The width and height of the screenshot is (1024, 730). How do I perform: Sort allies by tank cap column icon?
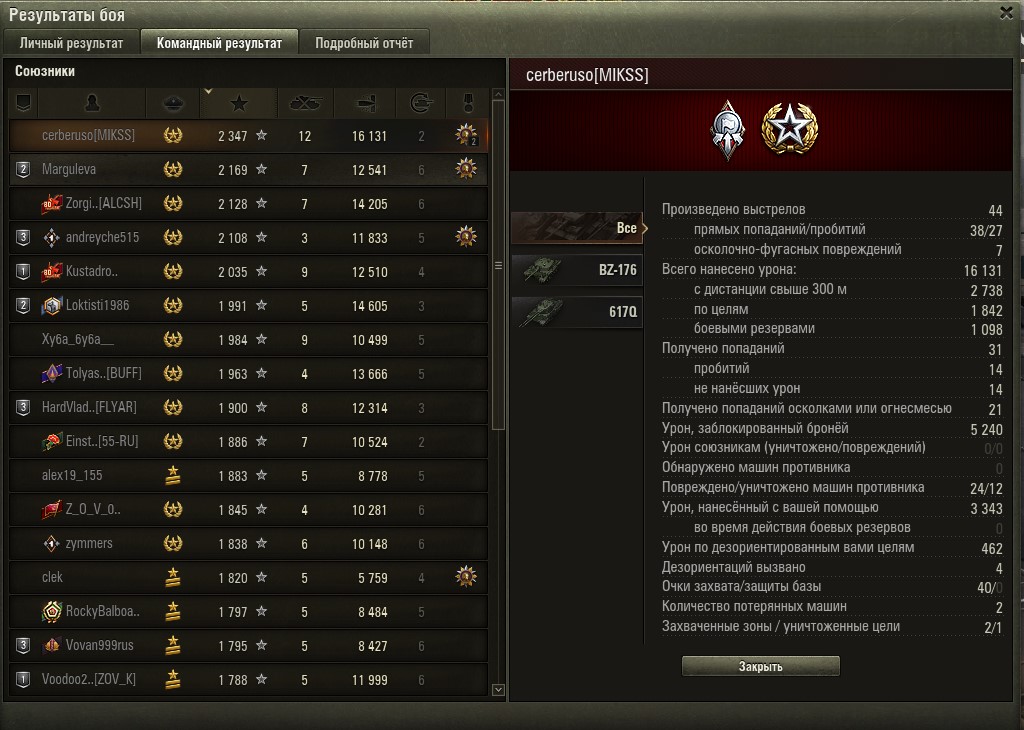173,103
